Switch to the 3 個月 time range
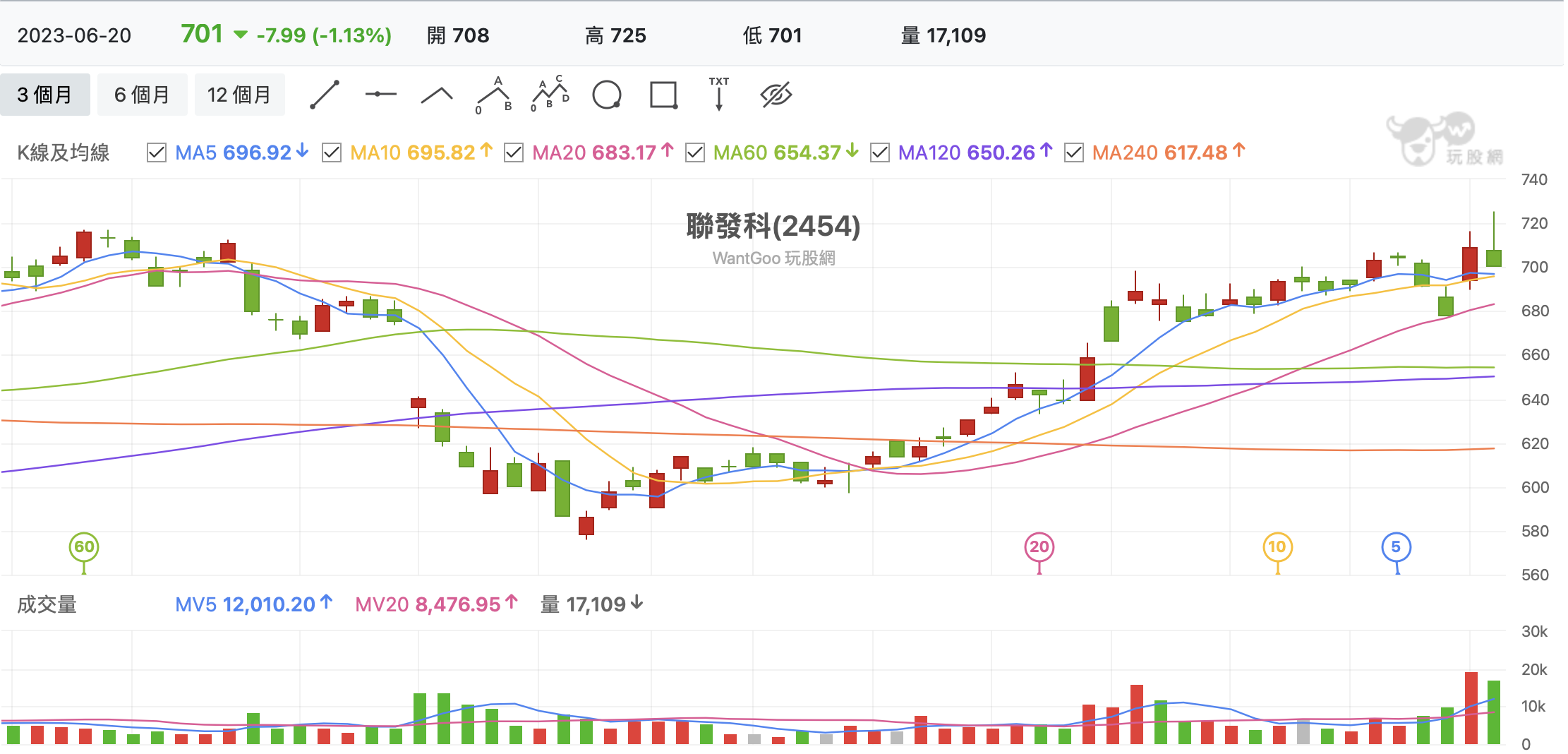This screenshot has height=754, width=1568. (x=45, y=95)
